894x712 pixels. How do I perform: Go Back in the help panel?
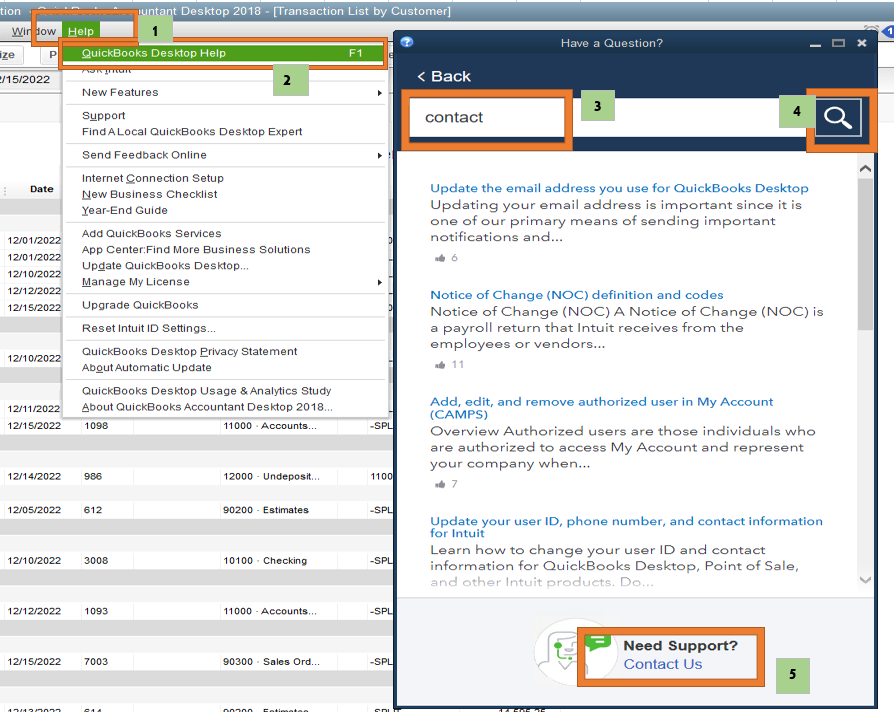(x=444, y=76)
